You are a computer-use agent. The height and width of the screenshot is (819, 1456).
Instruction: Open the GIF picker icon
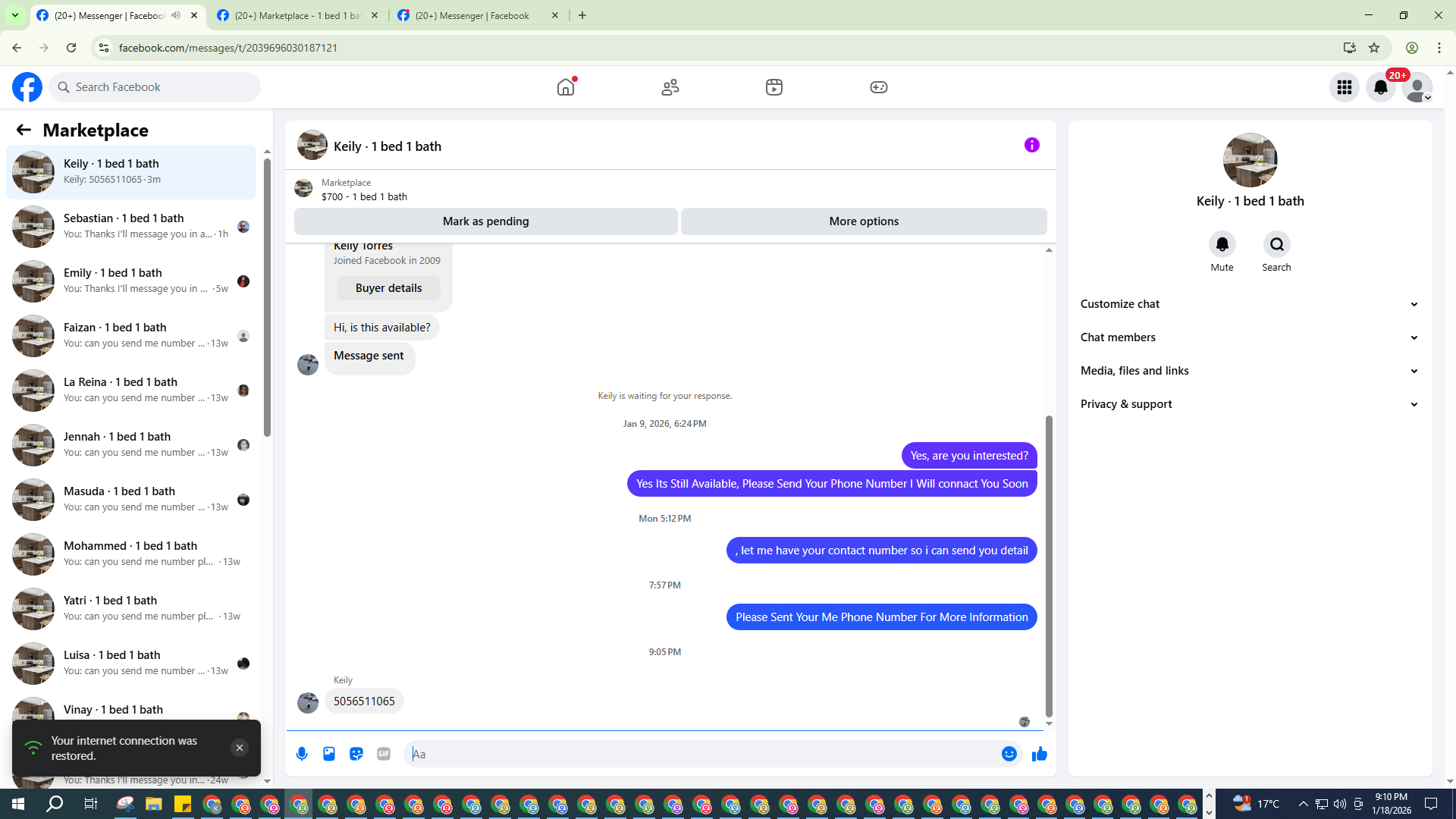tap(384, 754)
